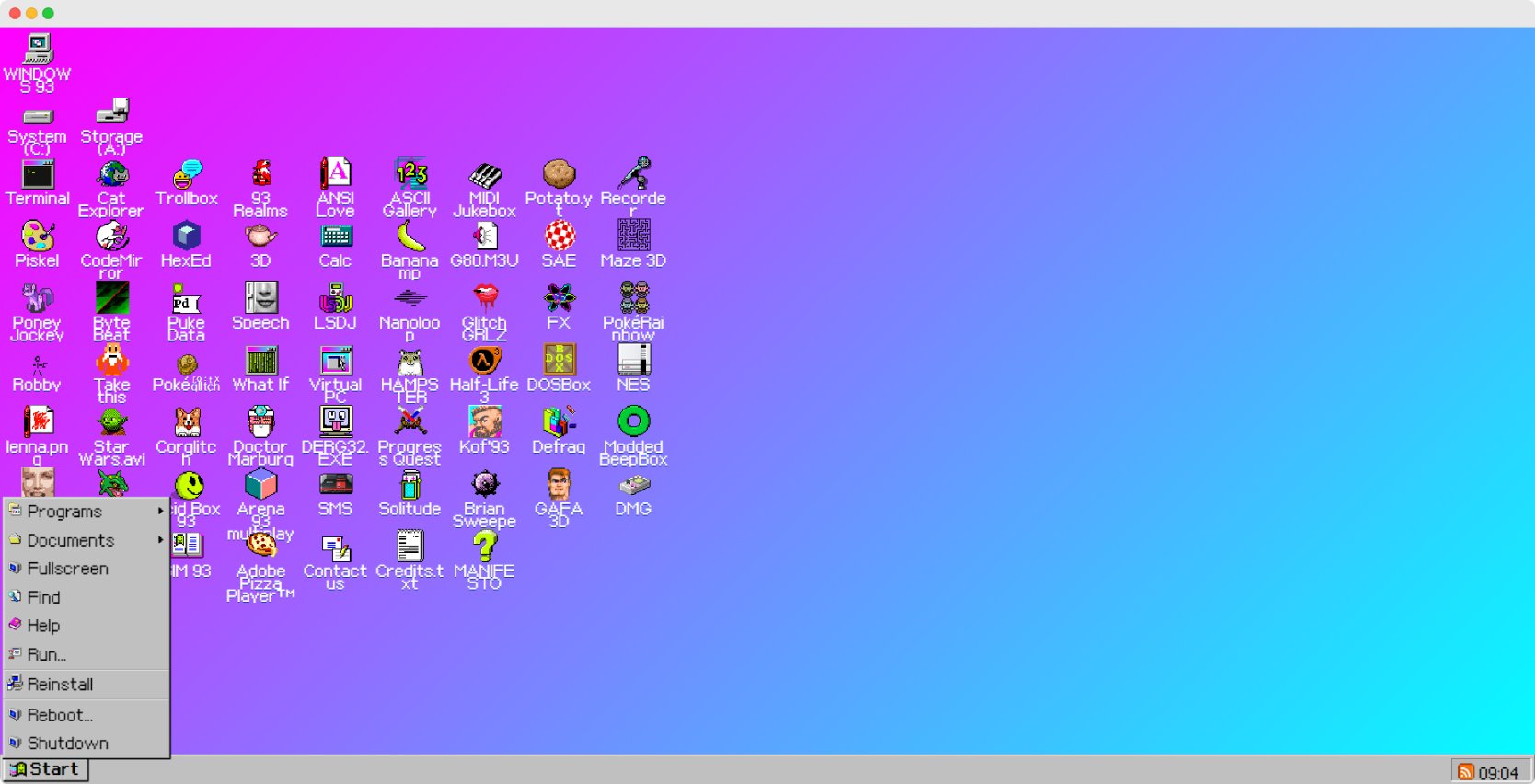The image size is (1535, 784).
Task: Choose Shutdown in the Start menu
Action: click(x=87, y=743)
